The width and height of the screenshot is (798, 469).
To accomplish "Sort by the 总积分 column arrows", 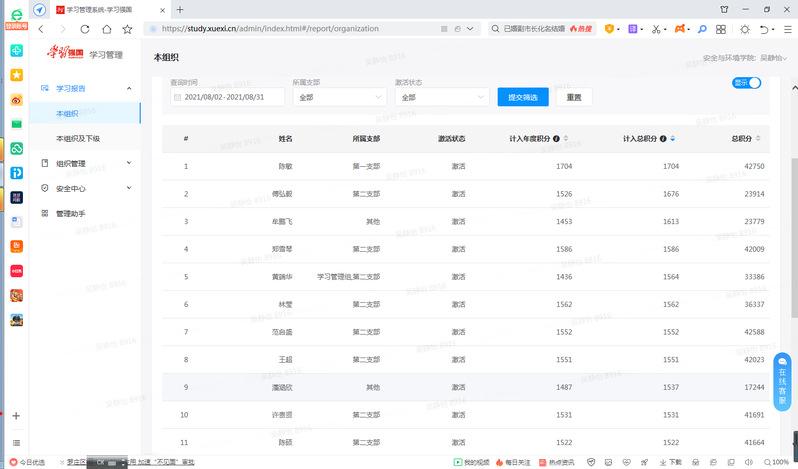I will tap(757, 137).
